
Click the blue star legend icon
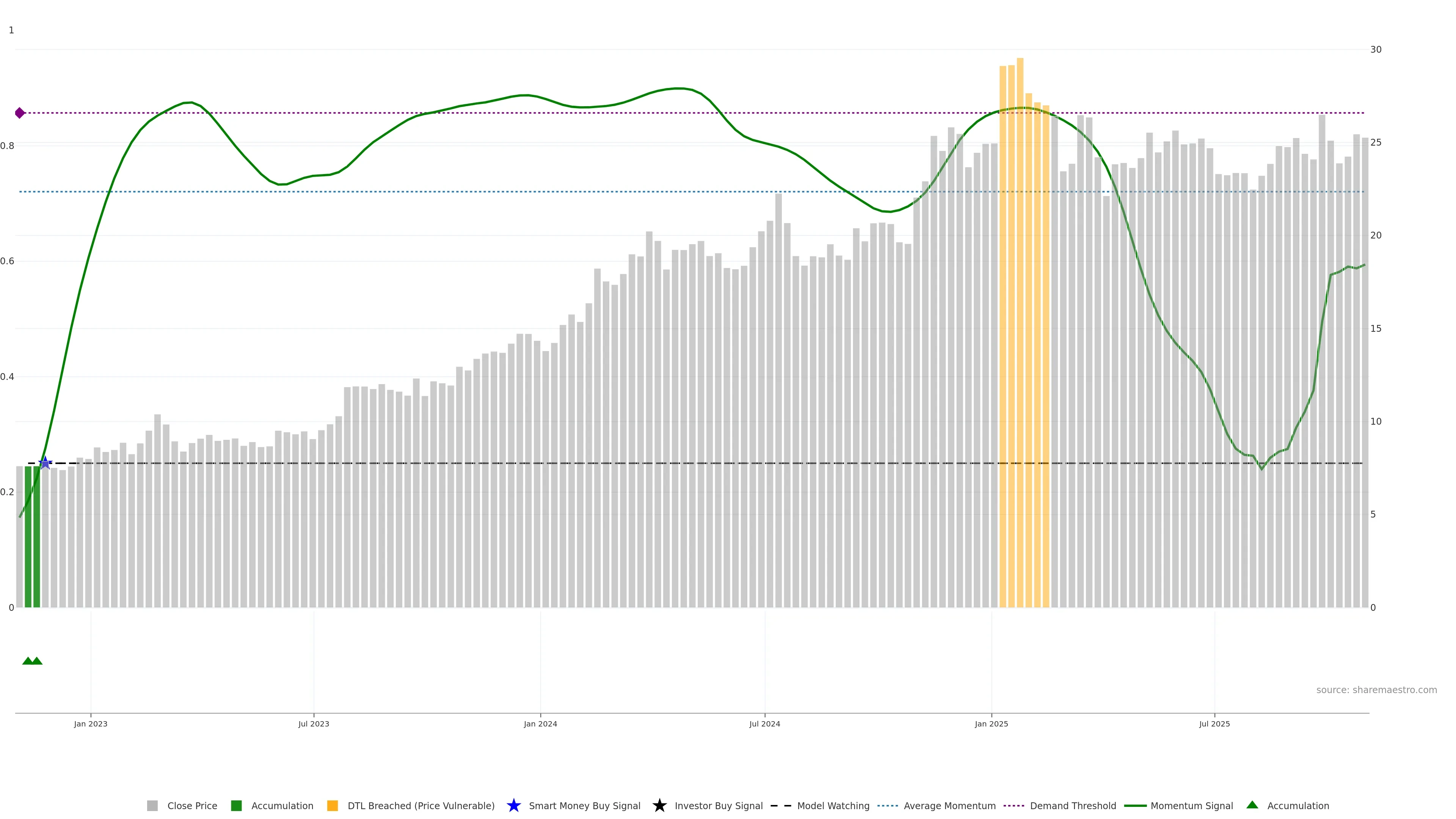point(513,805)
